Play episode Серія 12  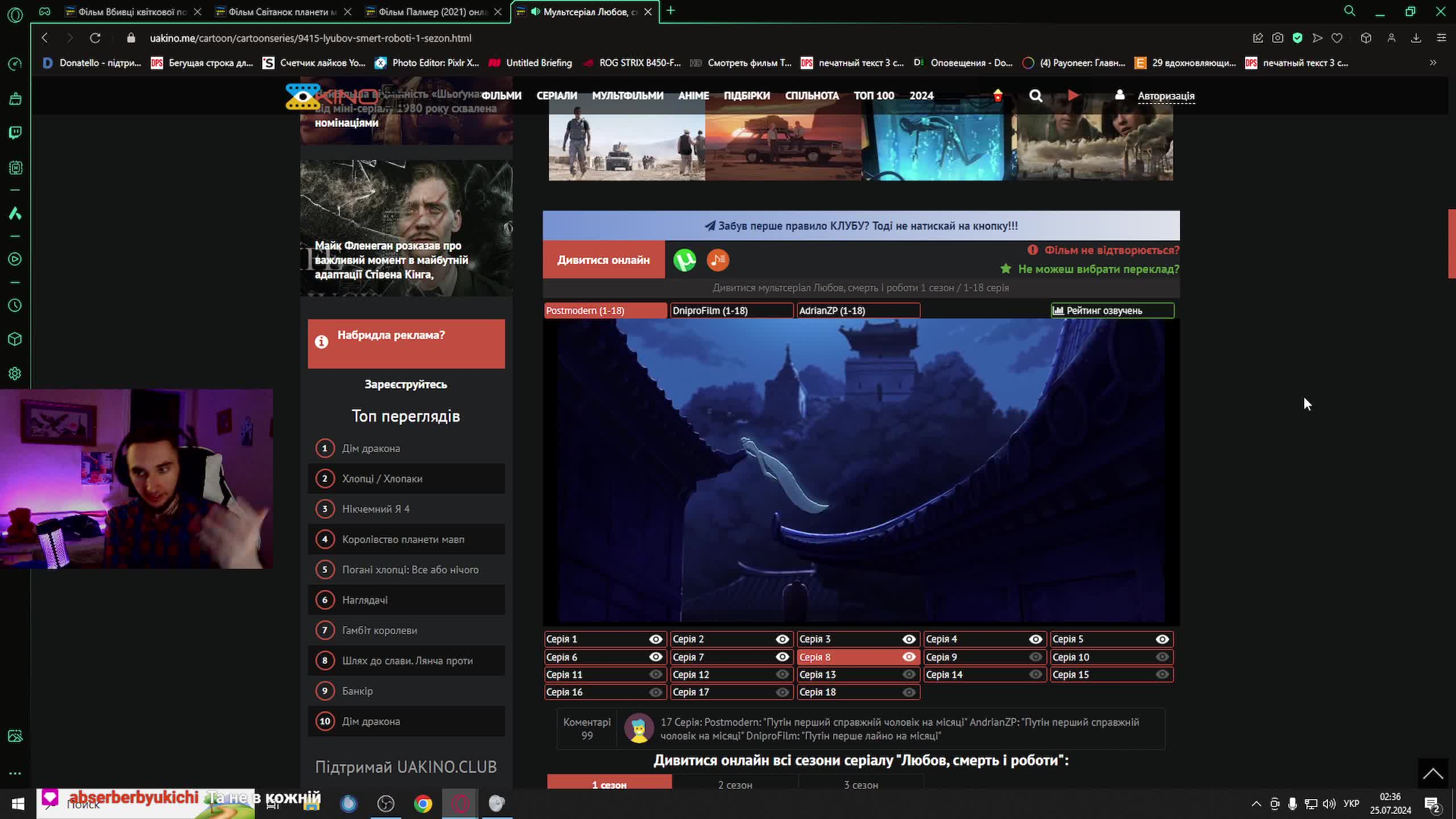(732, 675)
